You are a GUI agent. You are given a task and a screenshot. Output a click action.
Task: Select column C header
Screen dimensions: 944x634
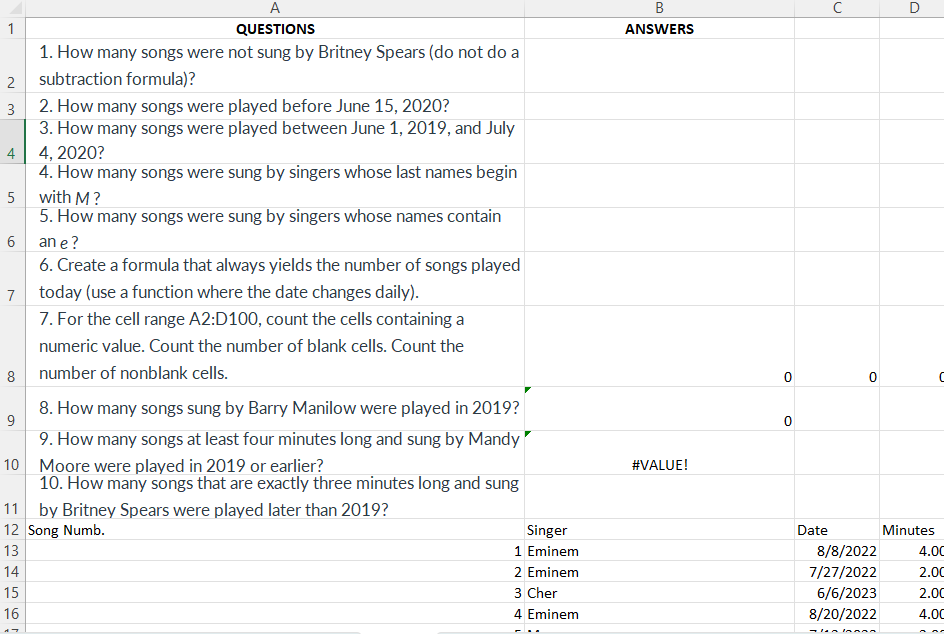(836, 8)
